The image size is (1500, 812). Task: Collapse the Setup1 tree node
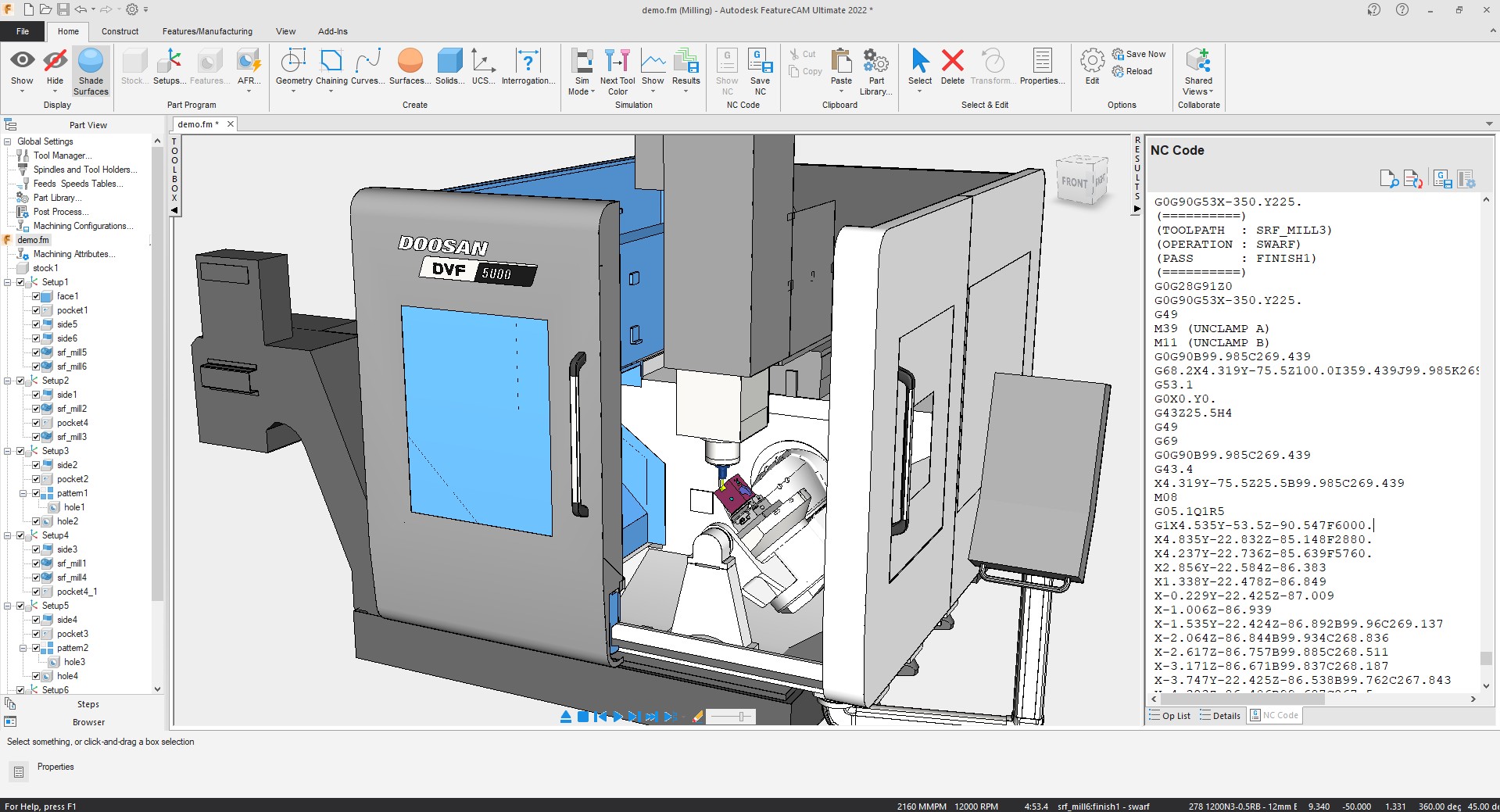[x=8, y=282]
